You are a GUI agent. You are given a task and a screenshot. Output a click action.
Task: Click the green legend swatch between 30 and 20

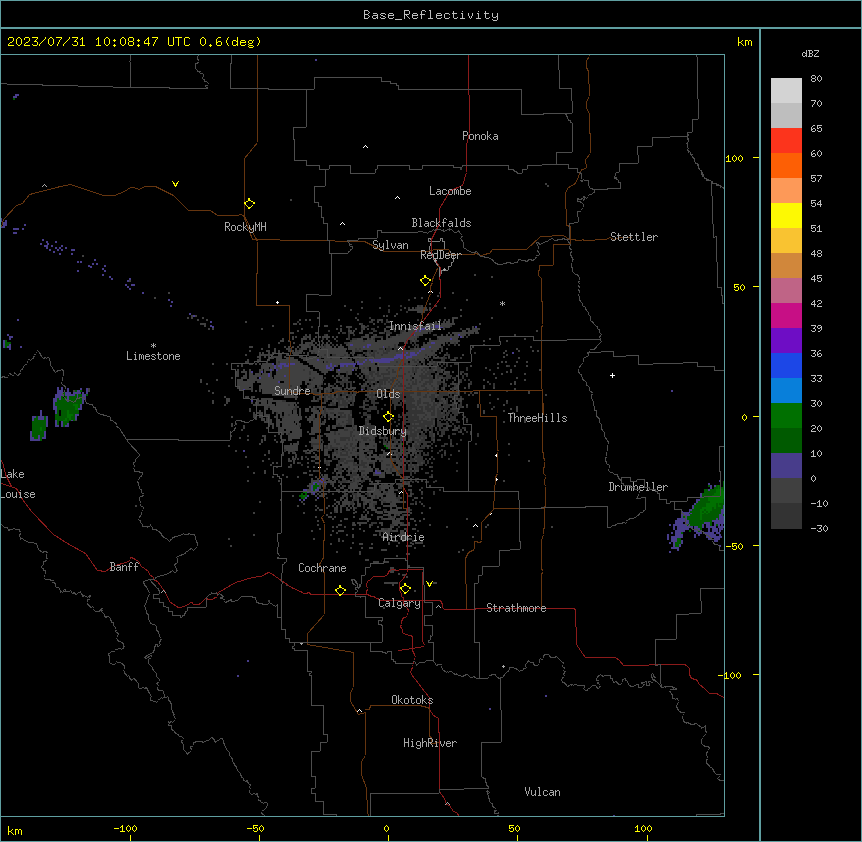pyautogui.click(x=786, y=416)
